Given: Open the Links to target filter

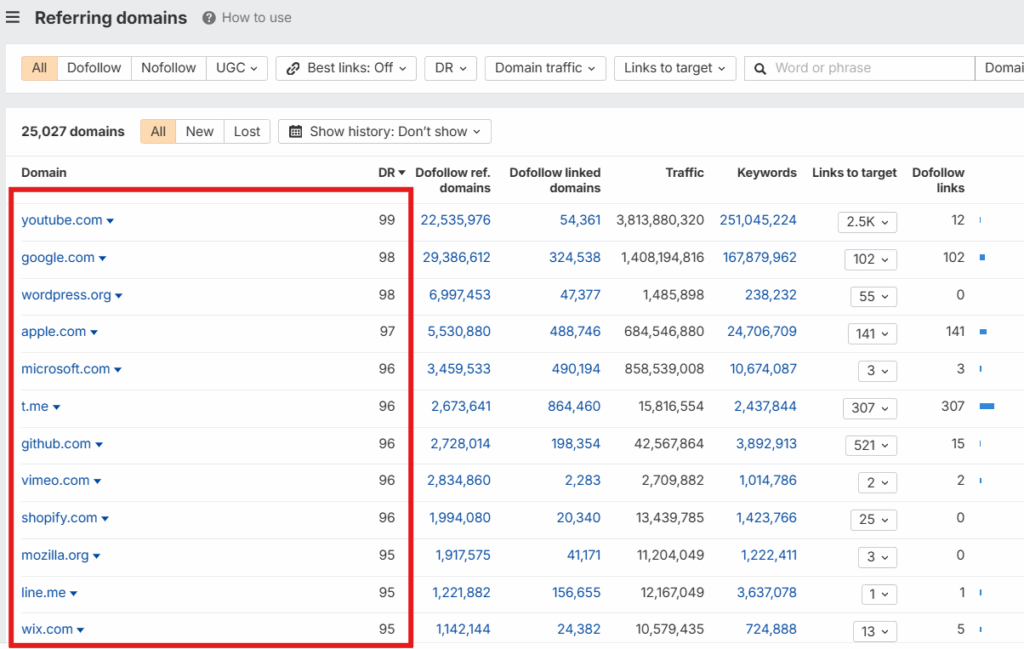Looking at the screenshot, I should 675,68.
